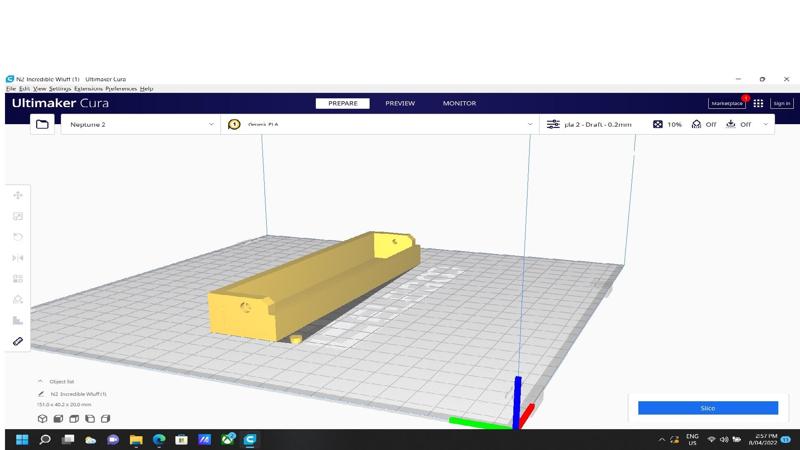Click the model dimensions 151.0 x 40.2 x 20.0 mm
Image resolution: width=800 pixels, height=450 pixels.
[64, 405]
